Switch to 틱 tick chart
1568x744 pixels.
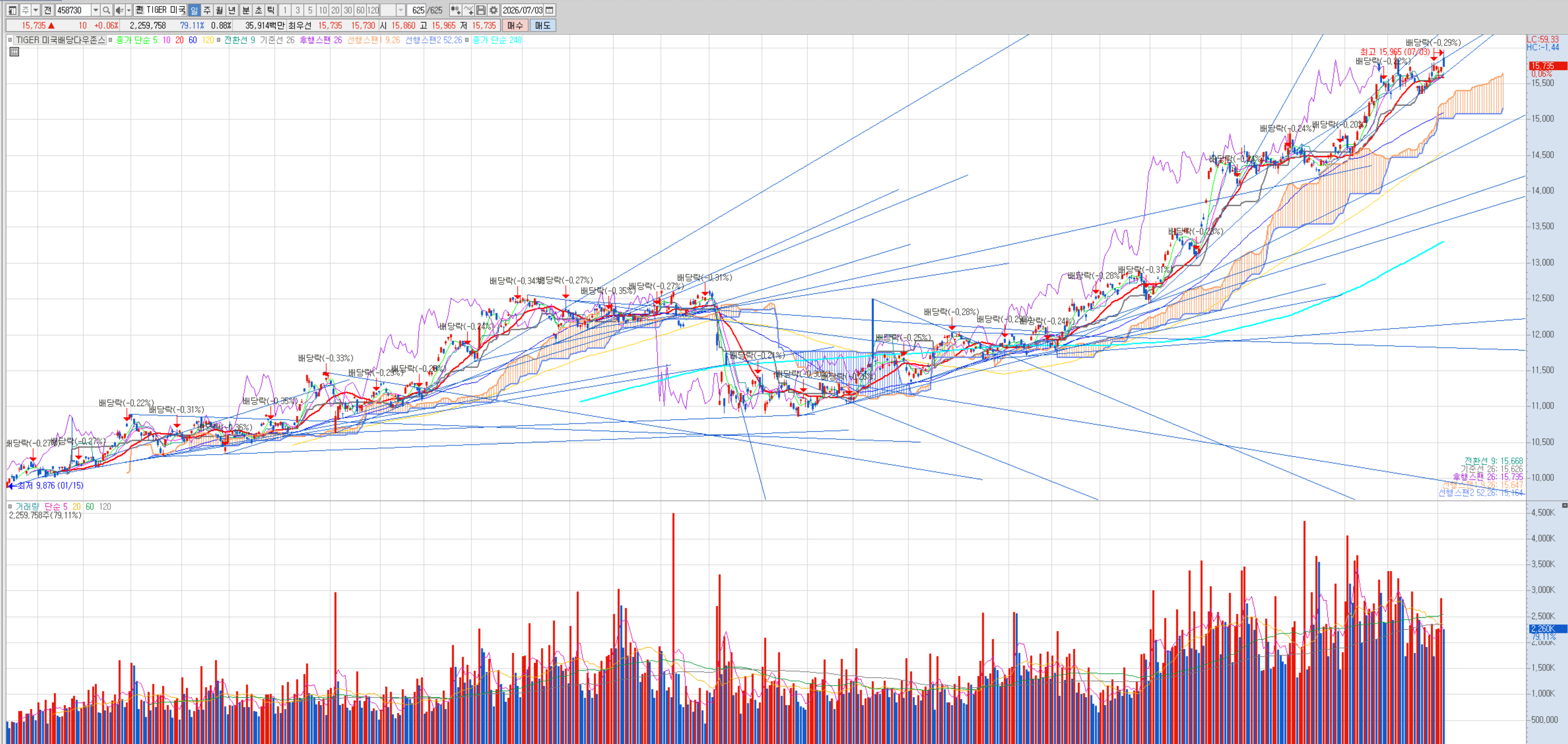click(x=271, y=11)
